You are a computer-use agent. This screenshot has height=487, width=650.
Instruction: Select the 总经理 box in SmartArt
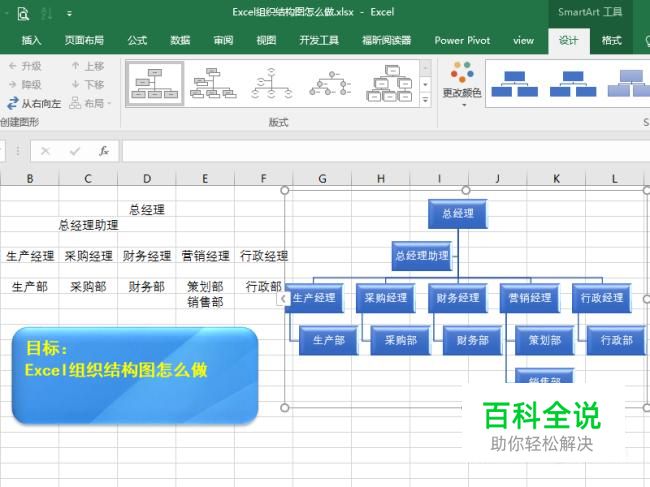458,214
